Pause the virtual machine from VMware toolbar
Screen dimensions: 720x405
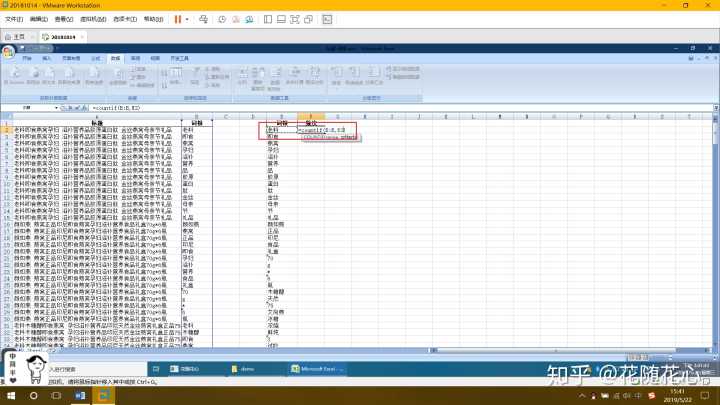[x=178, y=19]
